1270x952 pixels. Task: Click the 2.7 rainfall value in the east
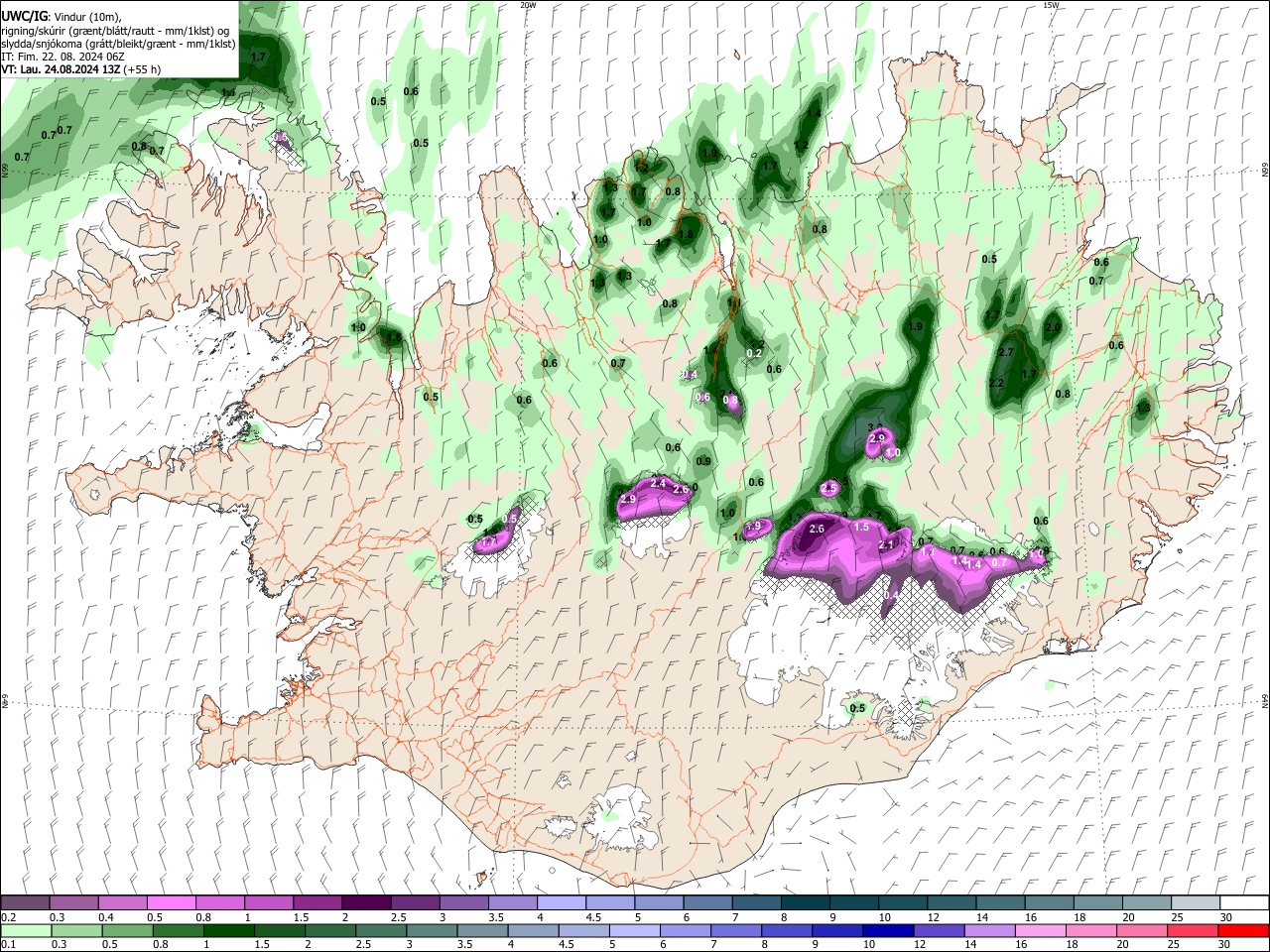[1006, 352]
